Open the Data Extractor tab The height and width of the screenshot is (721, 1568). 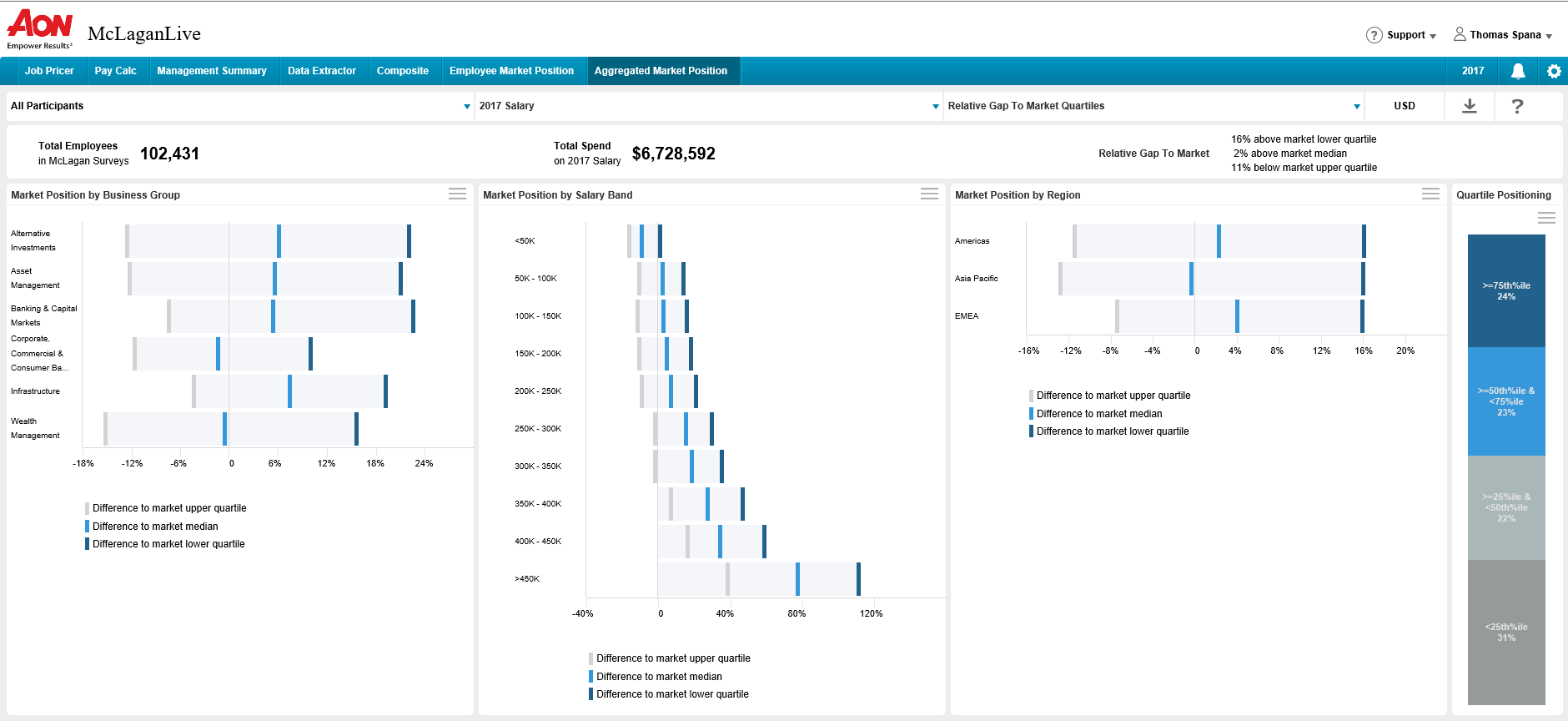tap(322, 71)
